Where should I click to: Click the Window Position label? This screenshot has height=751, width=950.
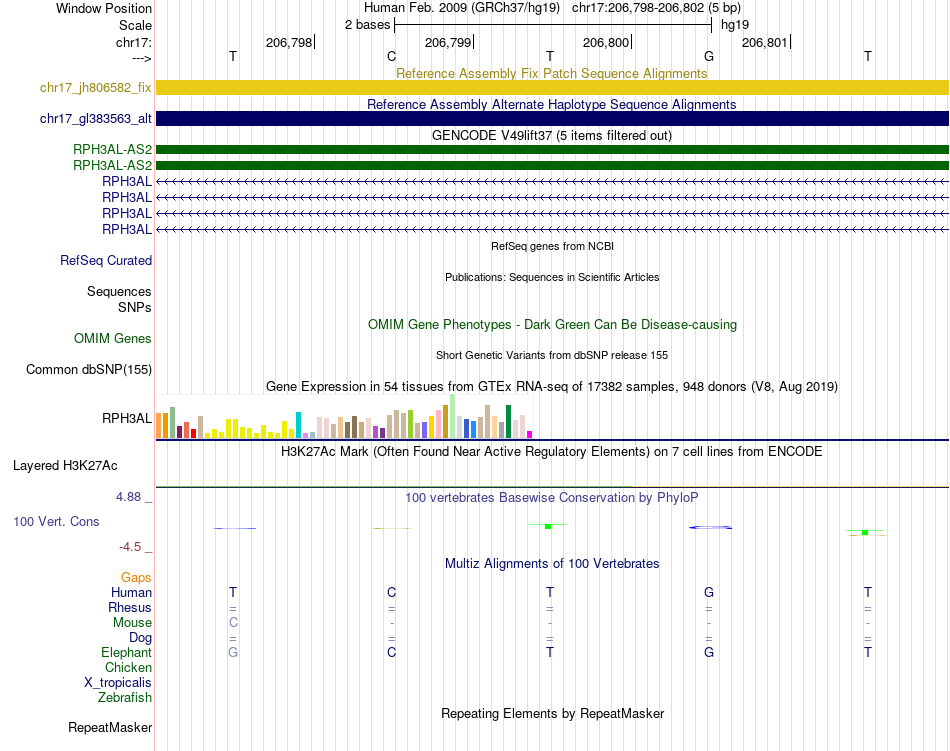pos(104,8)
